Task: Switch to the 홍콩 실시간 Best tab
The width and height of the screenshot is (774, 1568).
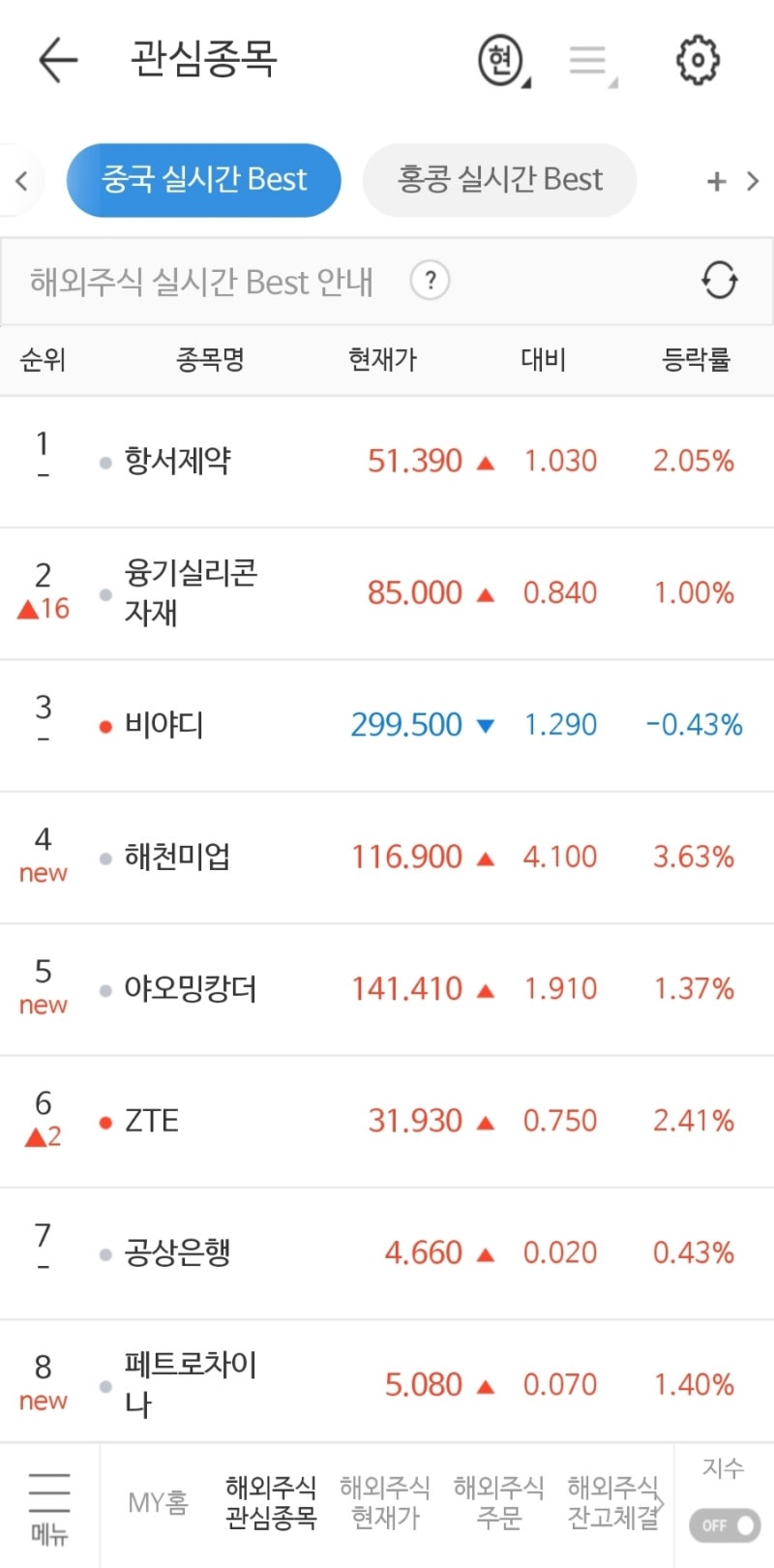Action: point(499,180)
